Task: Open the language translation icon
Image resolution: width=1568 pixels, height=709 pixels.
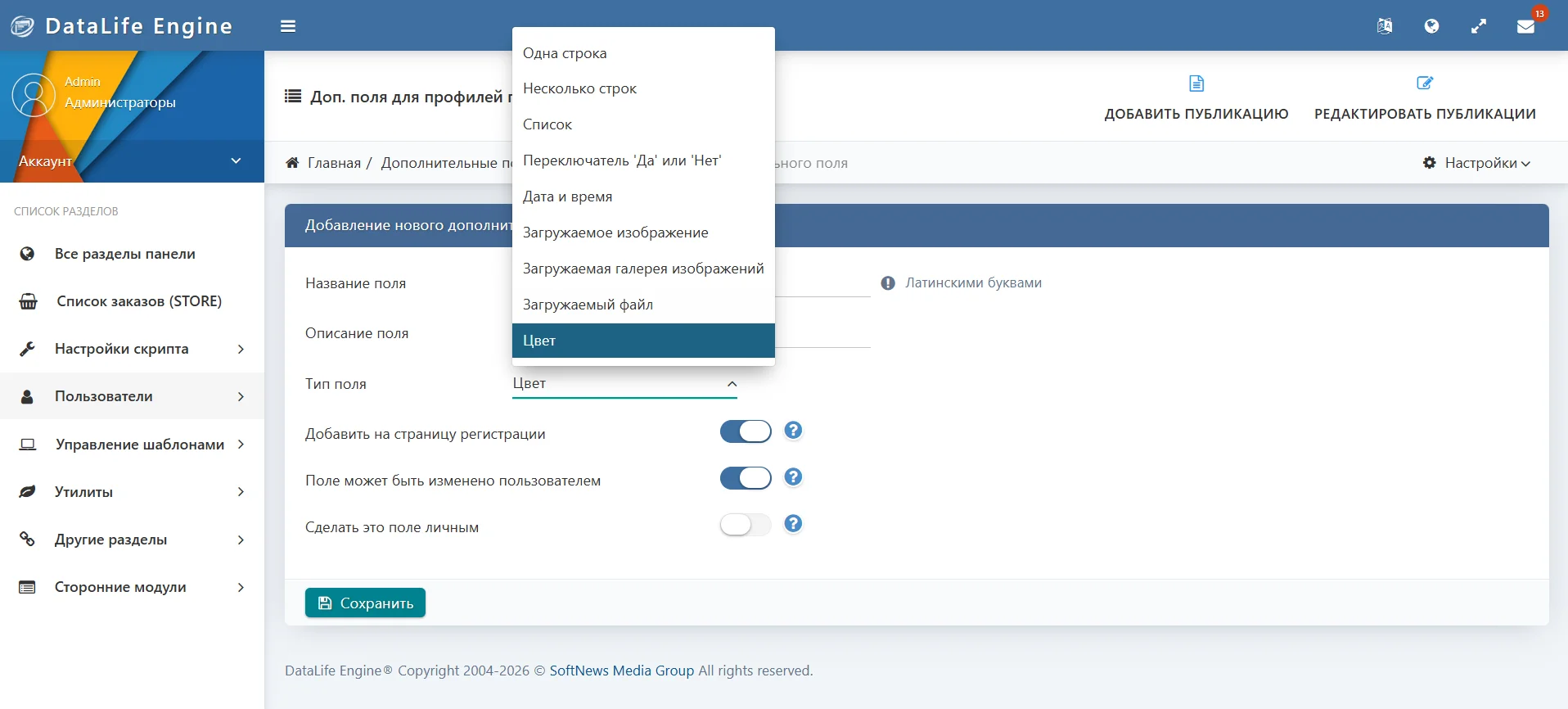Action: pos(1385,26)
